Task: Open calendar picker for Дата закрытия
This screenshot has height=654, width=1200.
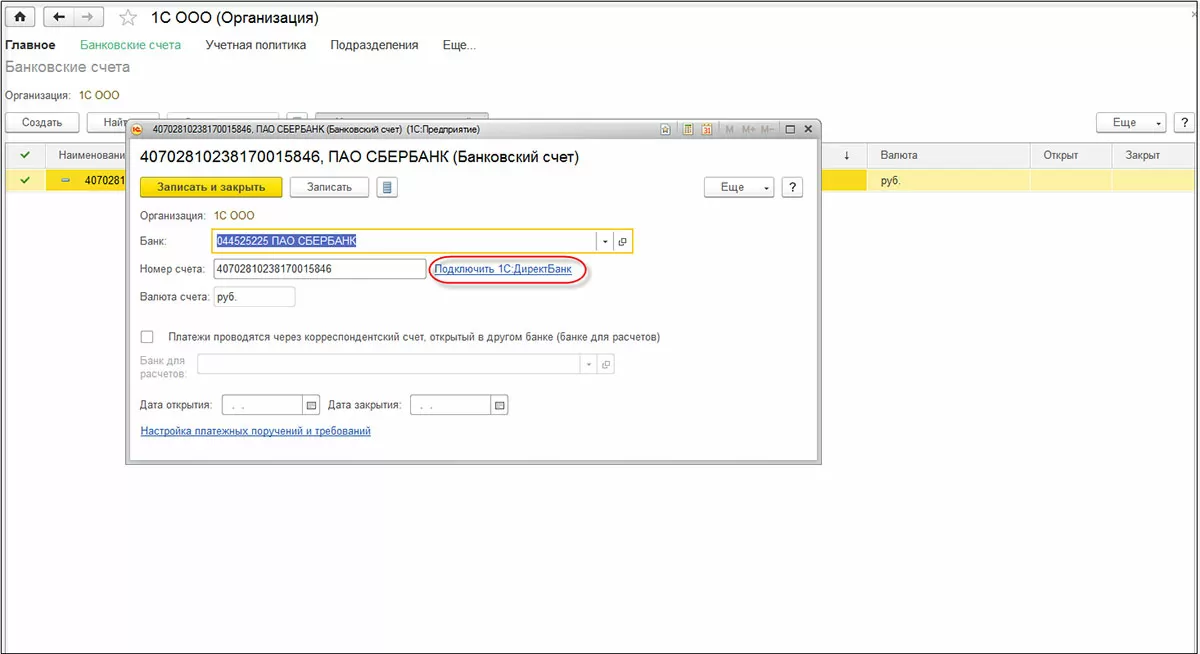Action: point(500,405)
